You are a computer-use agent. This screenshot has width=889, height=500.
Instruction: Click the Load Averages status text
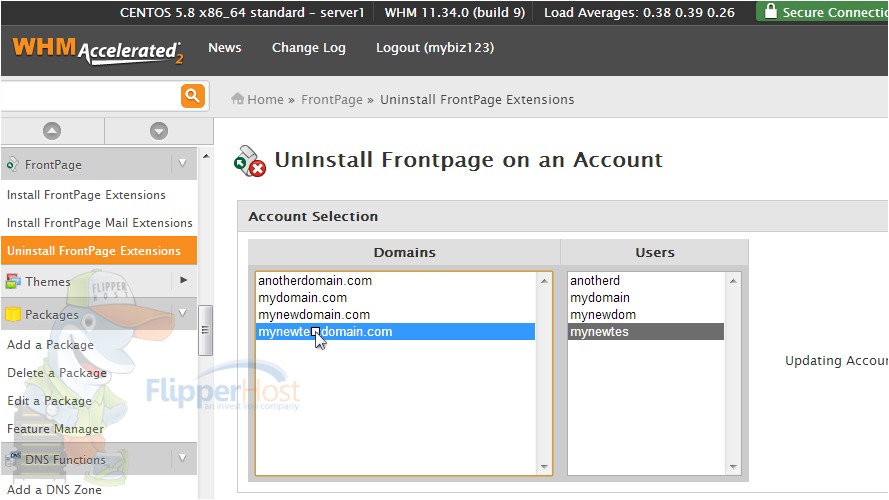coord(639,12)
